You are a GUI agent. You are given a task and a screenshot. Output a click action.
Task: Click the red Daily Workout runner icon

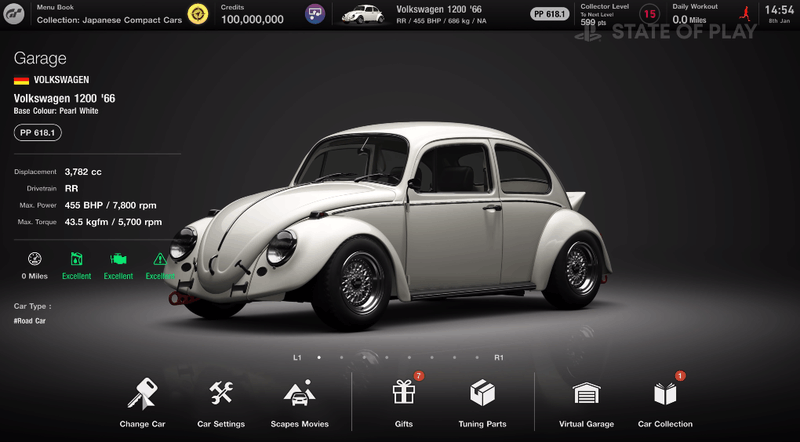(745, 14)
